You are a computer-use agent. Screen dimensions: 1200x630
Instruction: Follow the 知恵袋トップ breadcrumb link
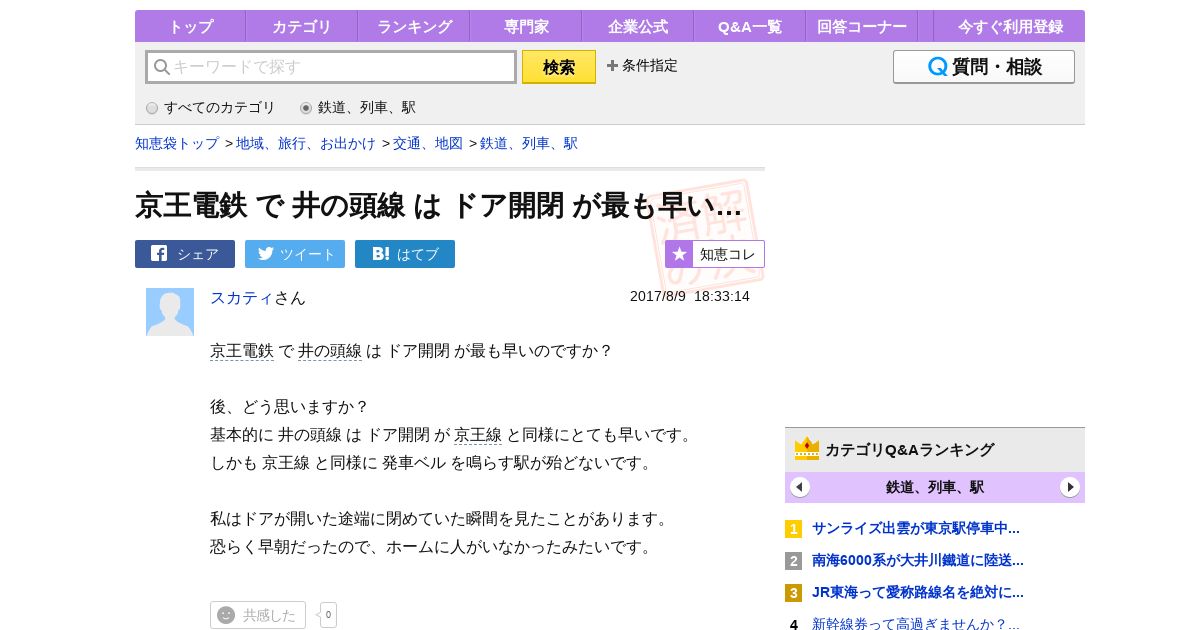pyautogui.click(x=177, y=143)
